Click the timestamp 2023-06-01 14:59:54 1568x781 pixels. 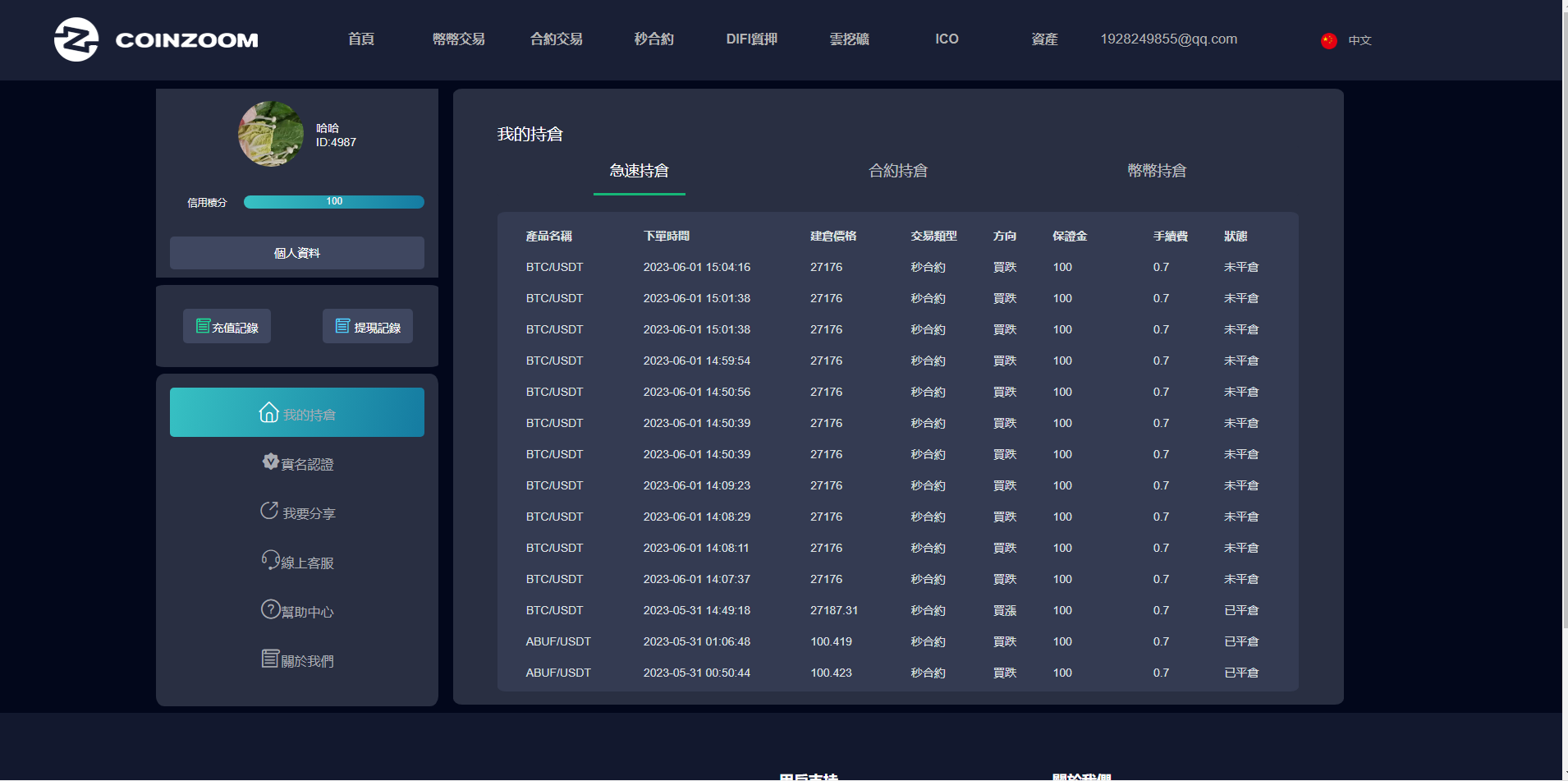(697, 361)
